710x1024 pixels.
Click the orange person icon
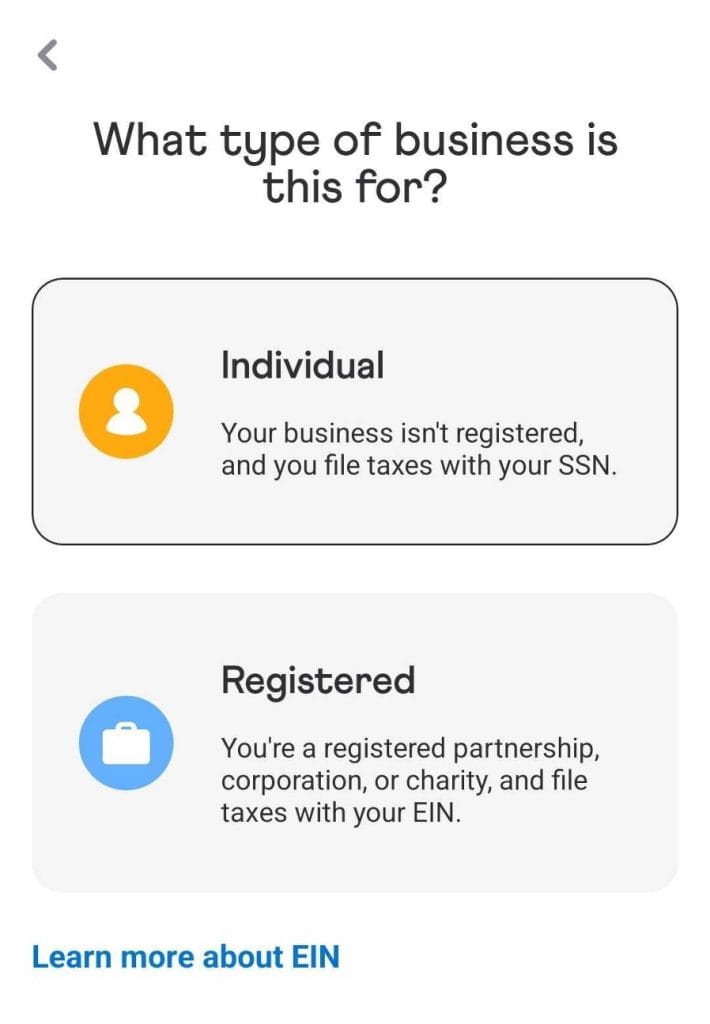click(126, 412)
